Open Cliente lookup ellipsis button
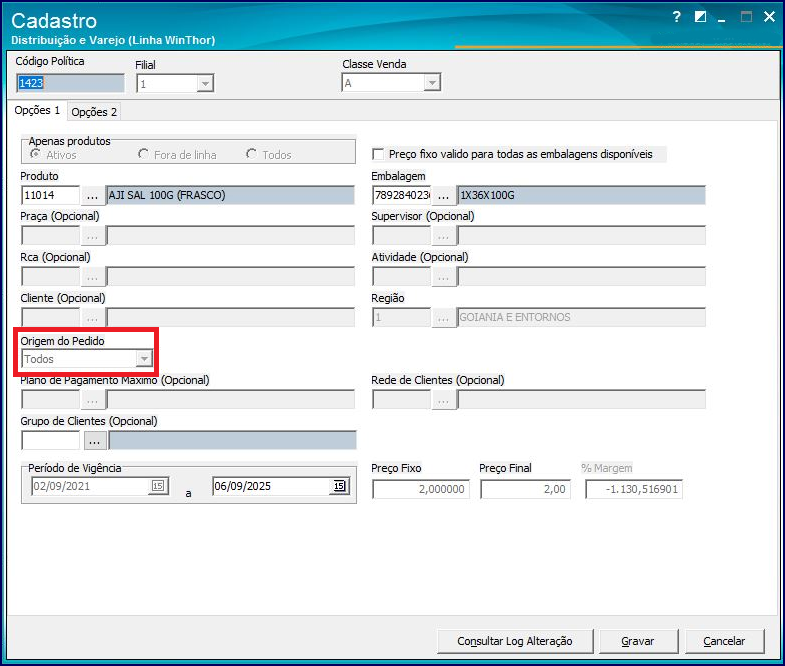 click(x=93, y=318)
